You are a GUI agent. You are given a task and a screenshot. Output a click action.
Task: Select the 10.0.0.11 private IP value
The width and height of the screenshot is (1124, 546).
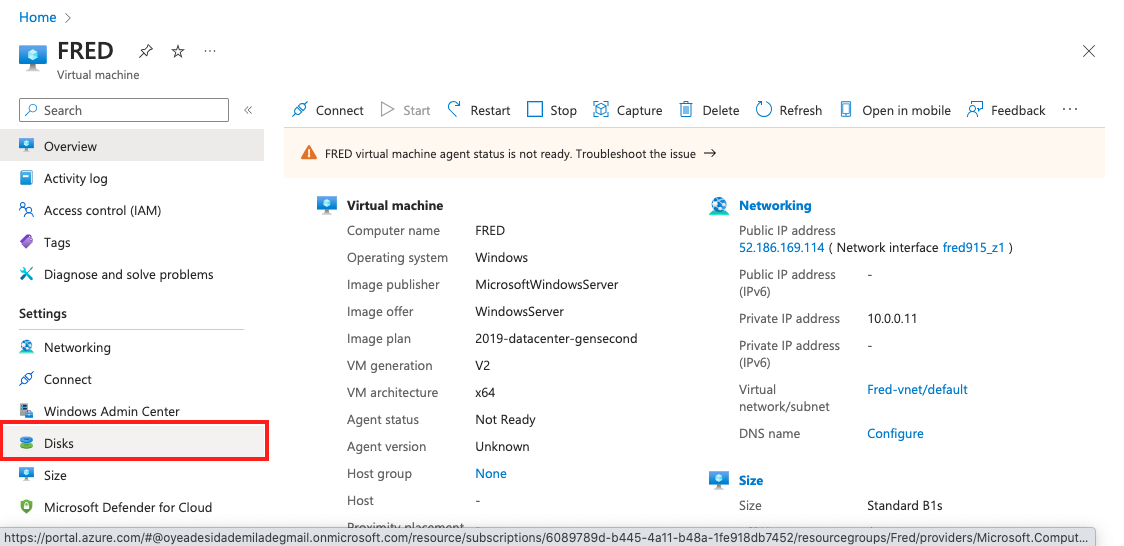(x=892, y=318)
